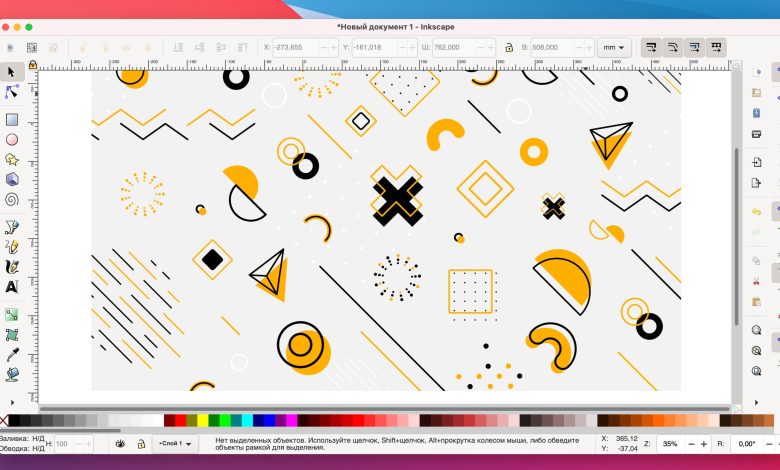The width and height of the screenshot is (780, 470).
Task: Toggle current layer visibility eye icon
Action: point(120,443)
